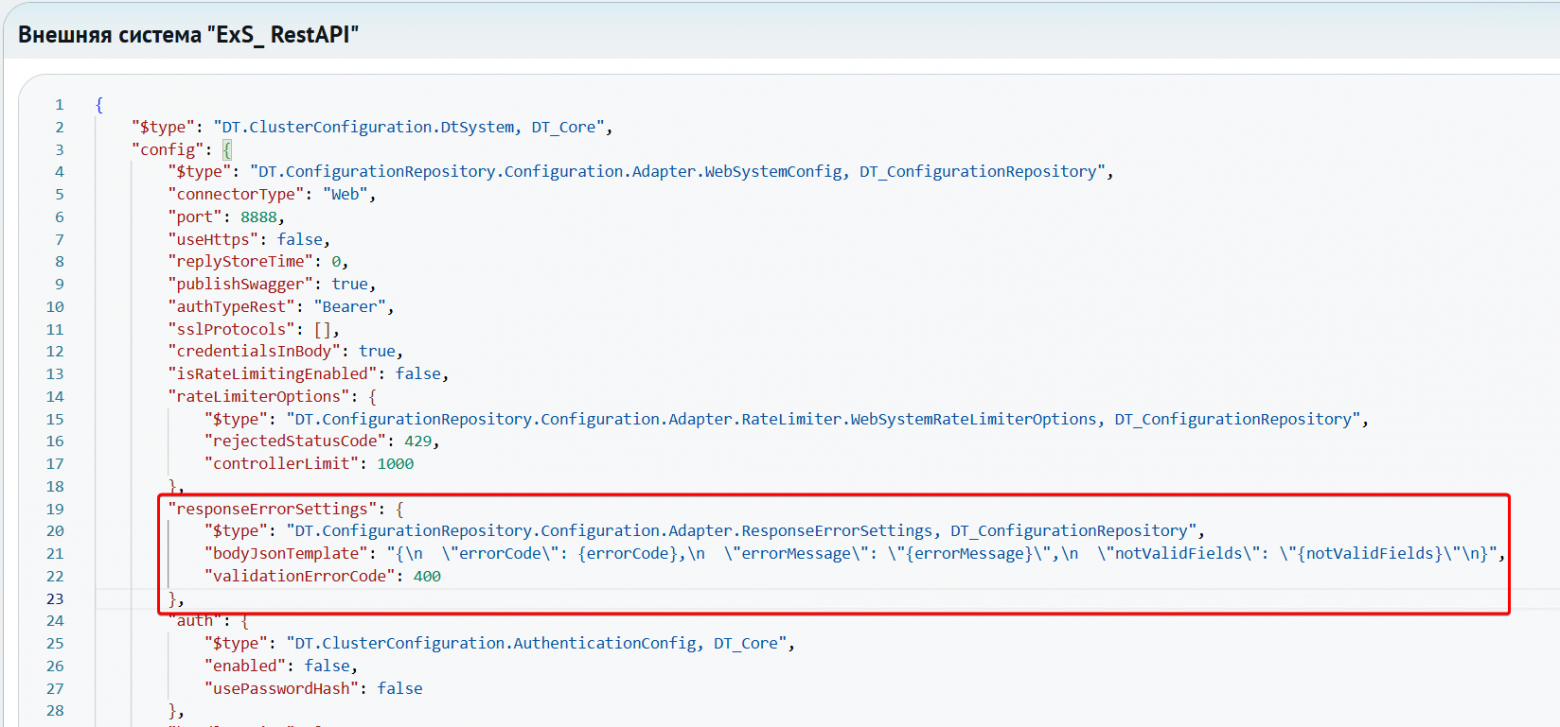1560x727 pixels.
Task: Click the WebSystemRateLimiterOptions type string
Action: (822, 419)
